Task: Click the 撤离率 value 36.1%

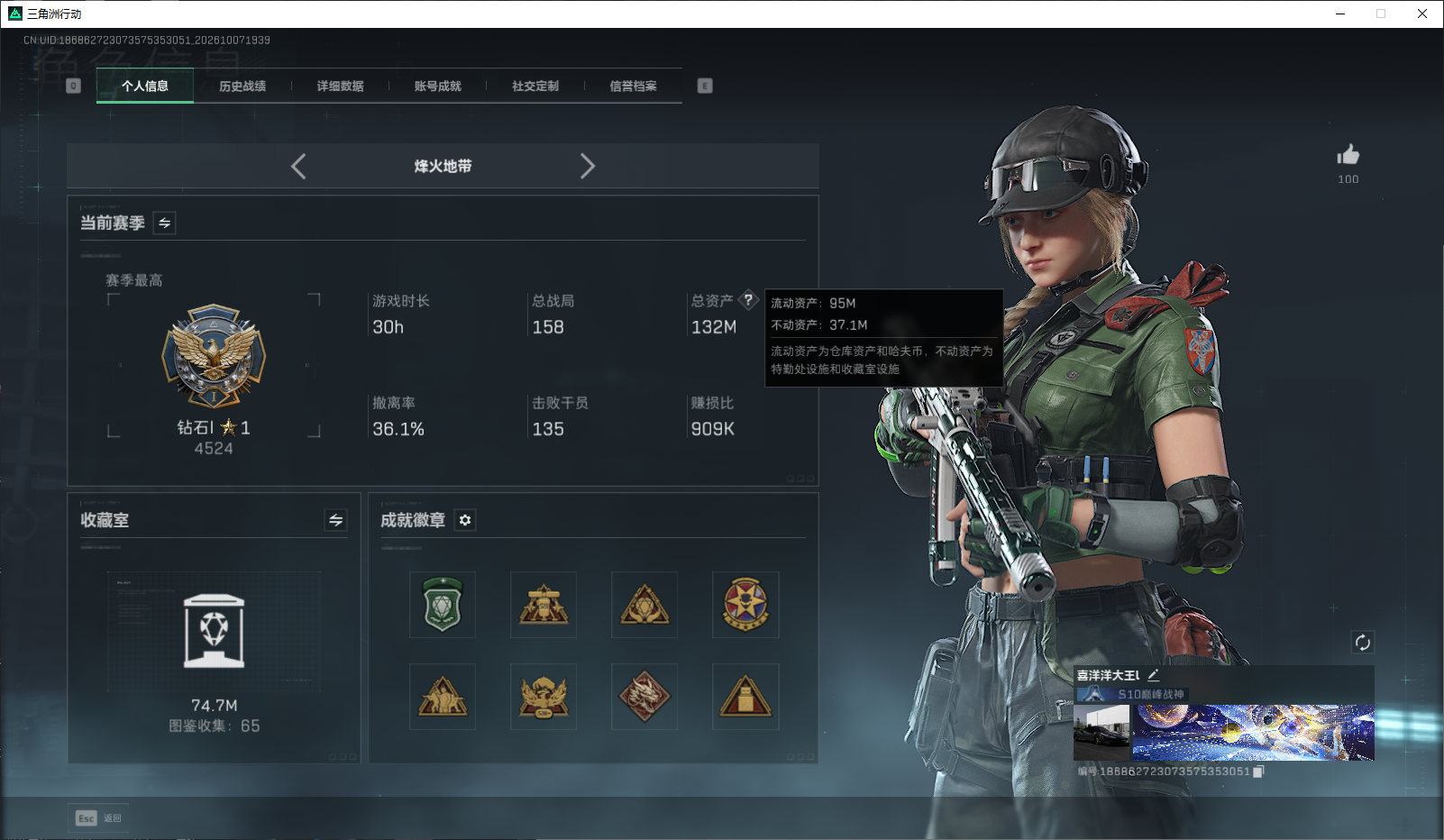Action: (x=398, y=429)
